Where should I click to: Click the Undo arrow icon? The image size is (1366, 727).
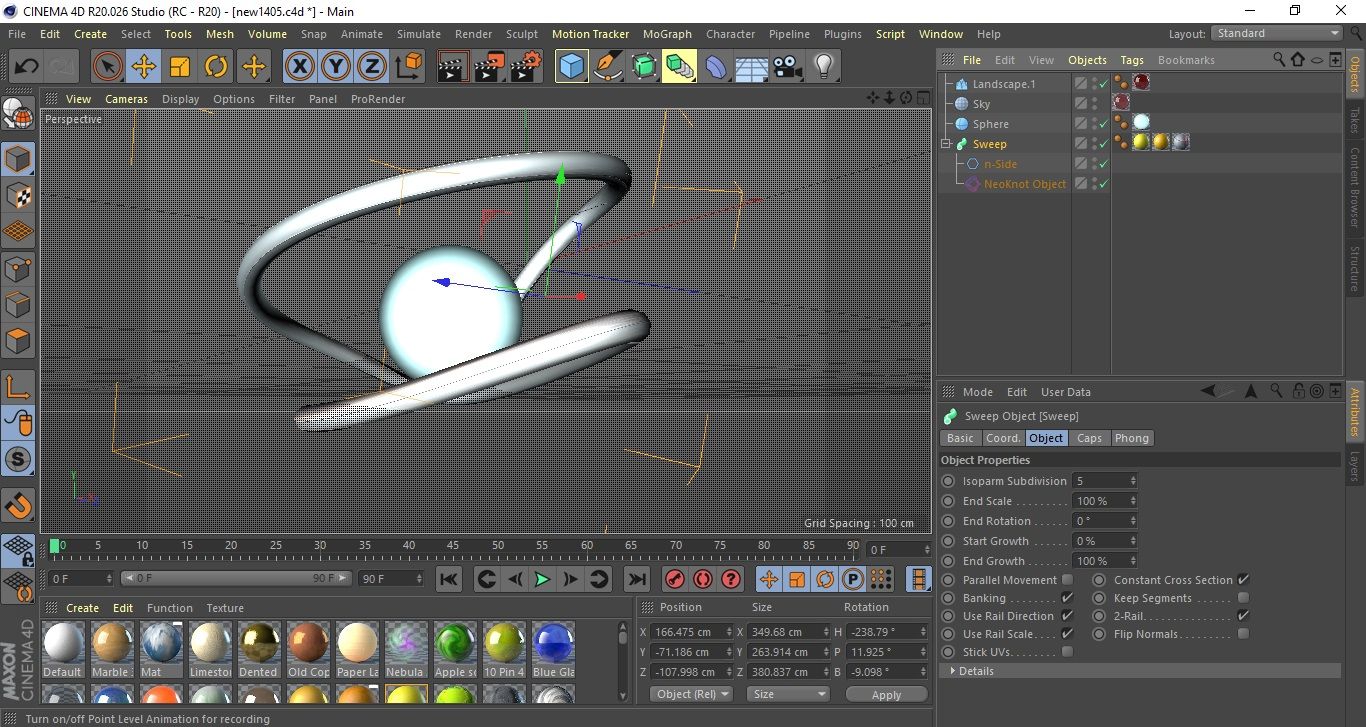26,67
